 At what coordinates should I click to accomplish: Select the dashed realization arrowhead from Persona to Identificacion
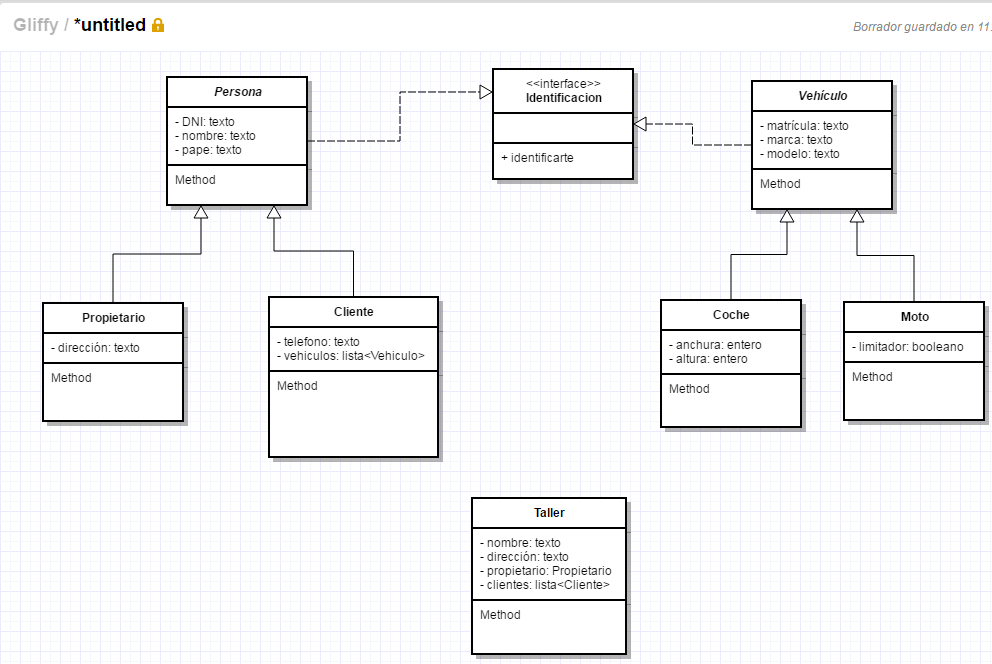(485, 92)
